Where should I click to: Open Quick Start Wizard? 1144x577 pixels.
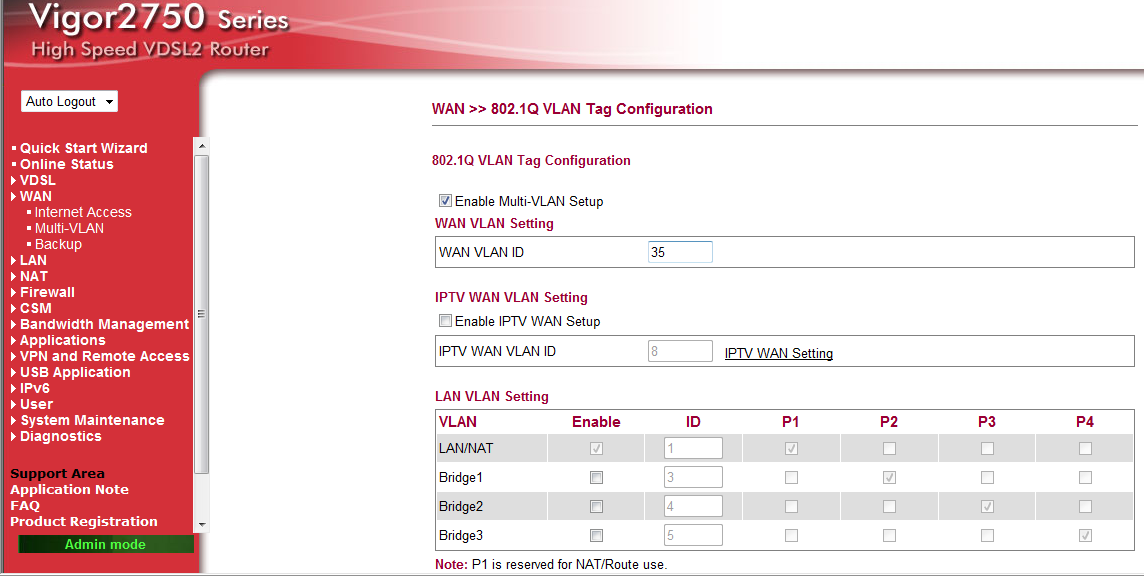[83, 148]
